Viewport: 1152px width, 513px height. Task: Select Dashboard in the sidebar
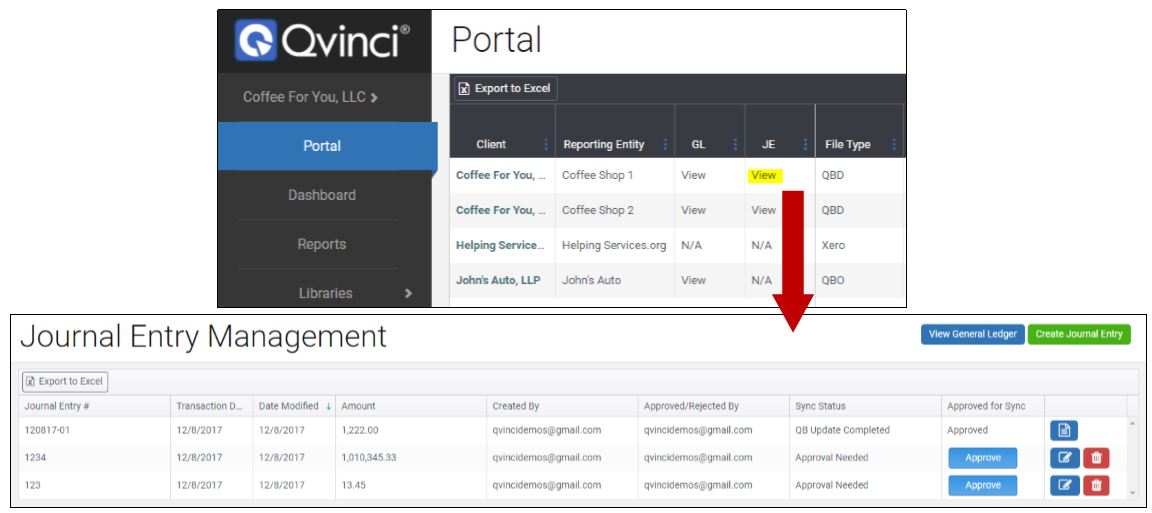click(322, 195)
